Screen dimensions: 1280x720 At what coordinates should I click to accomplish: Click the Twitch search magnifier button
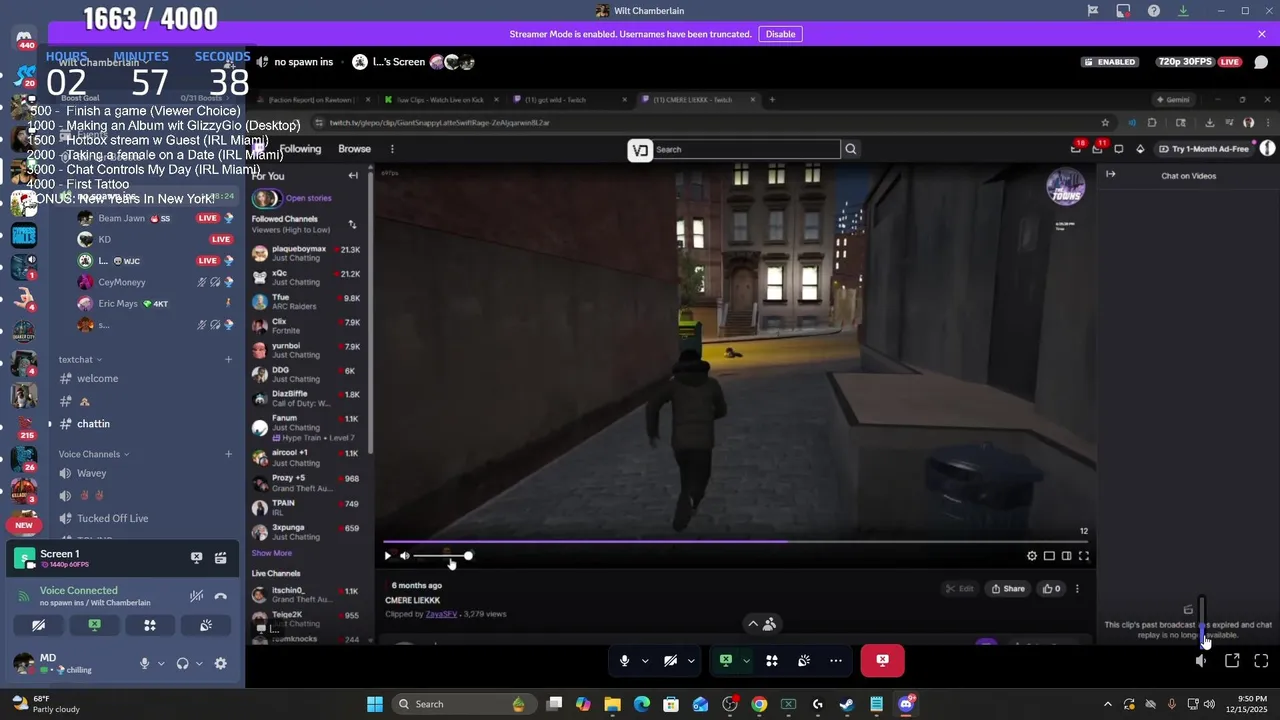coord(851,150)
